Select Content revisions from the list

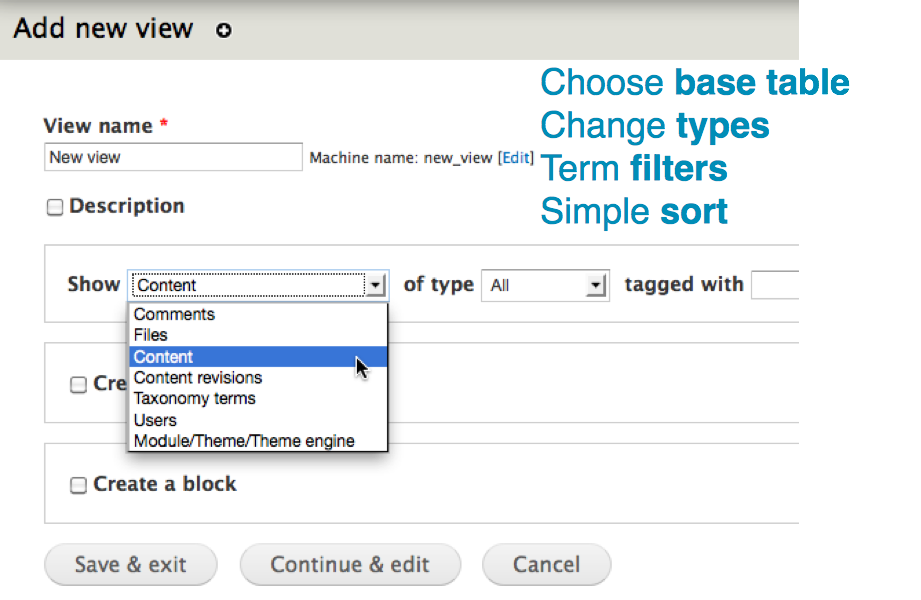coord(198,378)
